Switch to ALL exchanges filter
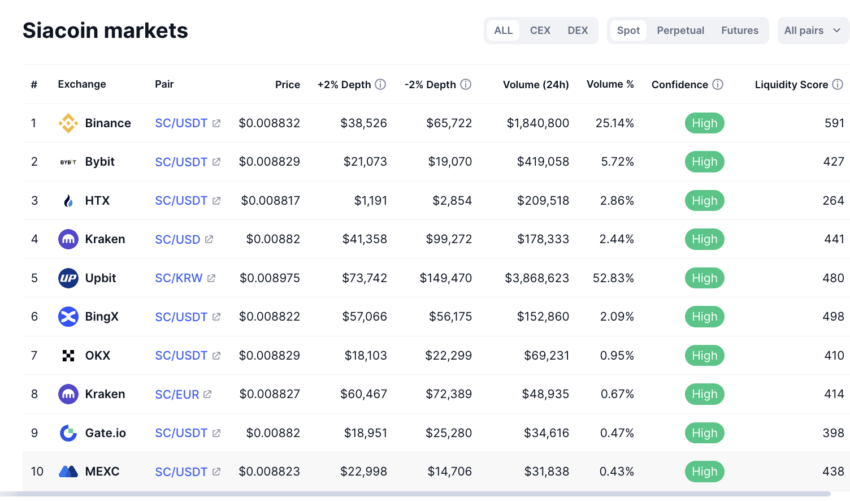 (503, 31)
